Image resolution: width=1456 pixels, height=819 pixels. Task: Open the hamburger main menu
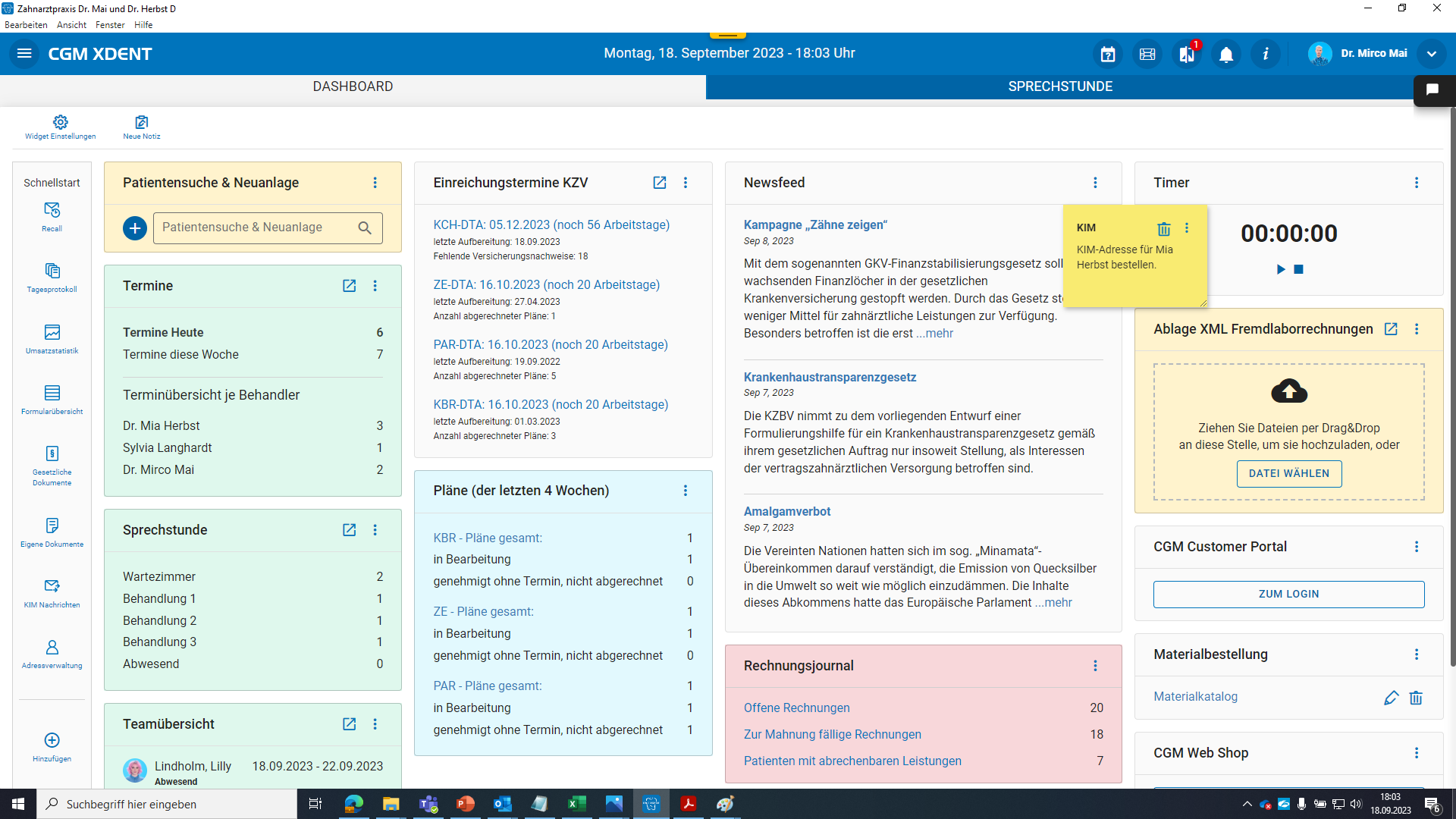(24, 53)
